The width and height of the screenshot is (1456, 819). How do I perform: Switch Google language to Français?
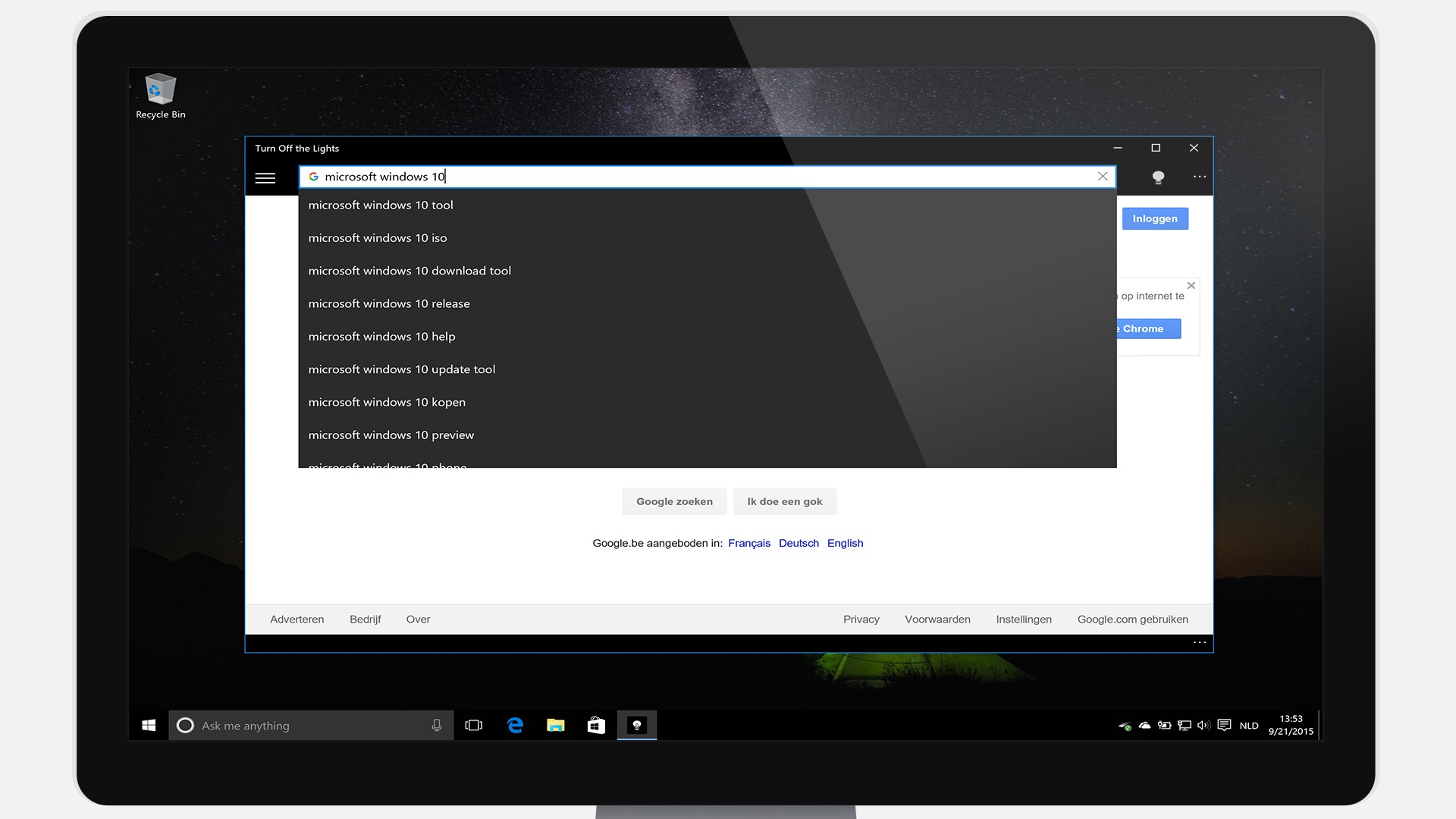tap(748, 544)
